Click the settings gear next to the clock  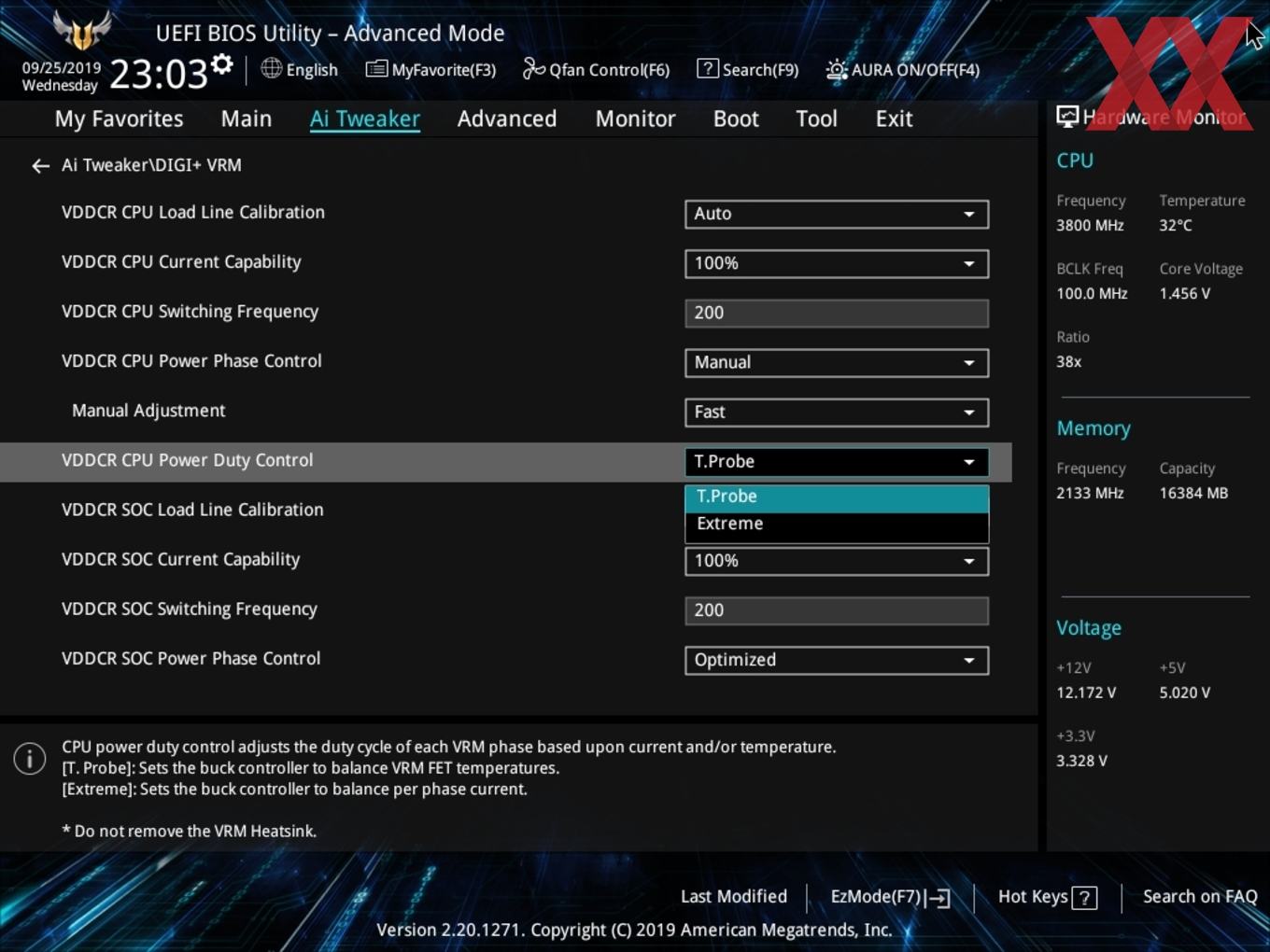click(222, 64)
